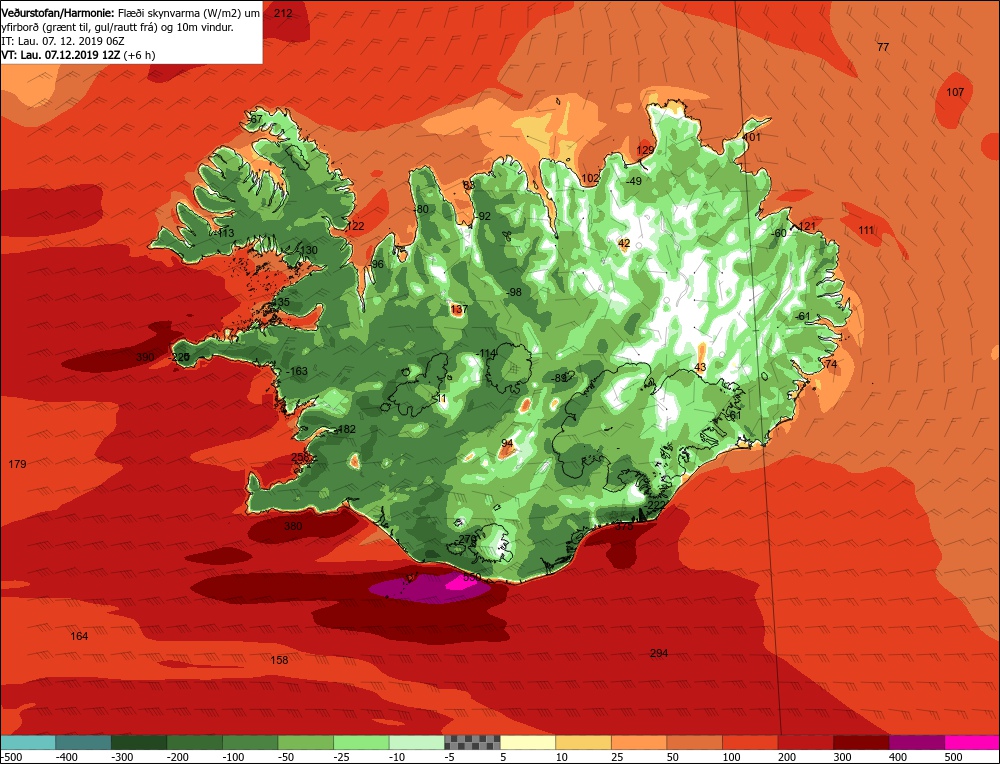This screenshot has width=1000, height=764.
Task: Click the orange swatch between 25 and 50
Action: (638, 742)
